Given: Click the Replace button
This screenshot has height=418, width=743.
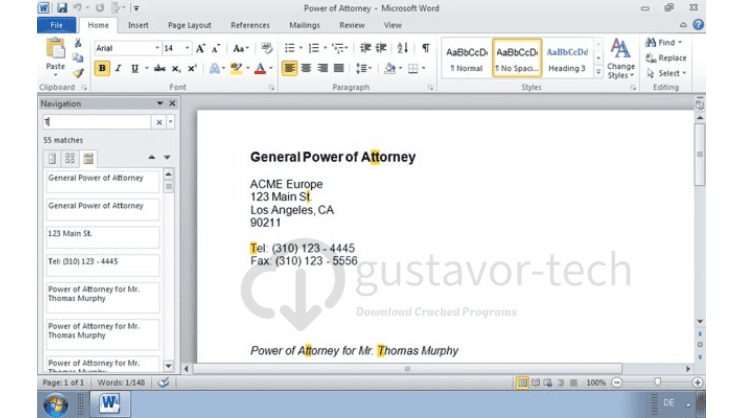Looking at the screenshot, I should click(x=666, y=58).
